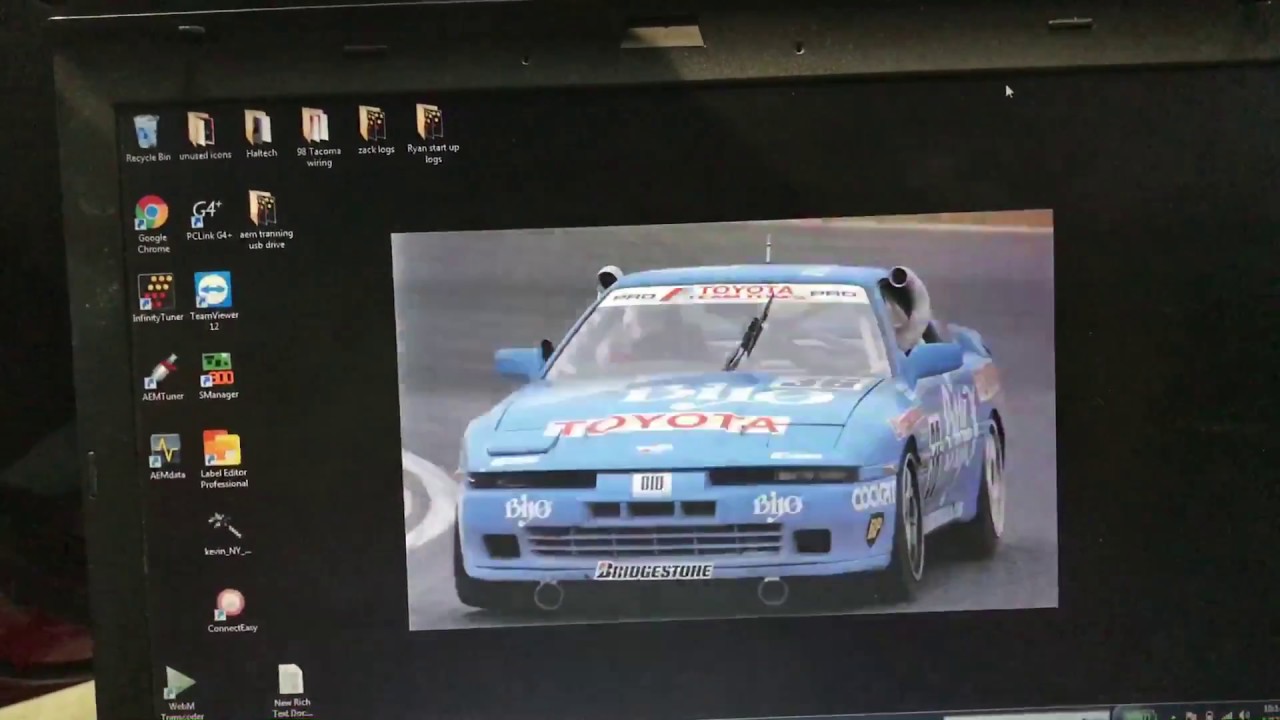Select the SManager desktop shortcut
This screenshot has height=720, width=1280.
coord(217,377)
